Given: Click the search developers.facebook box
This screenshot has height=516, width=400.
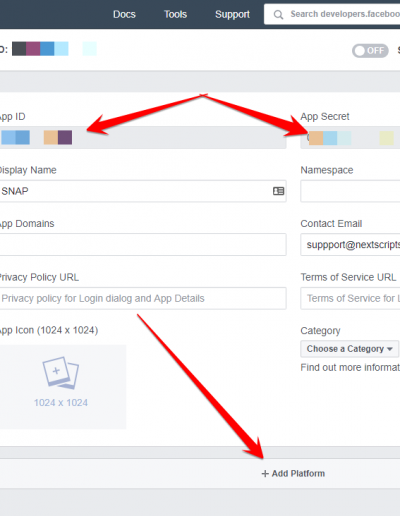Looking at the screenshot, I should coord(332,14).
